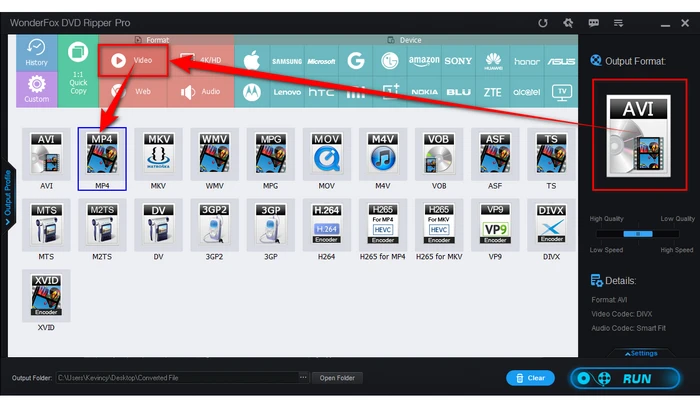700x407 pixels.
Task: Collapse the Output Profile side panel
Action: pos(8,195)
